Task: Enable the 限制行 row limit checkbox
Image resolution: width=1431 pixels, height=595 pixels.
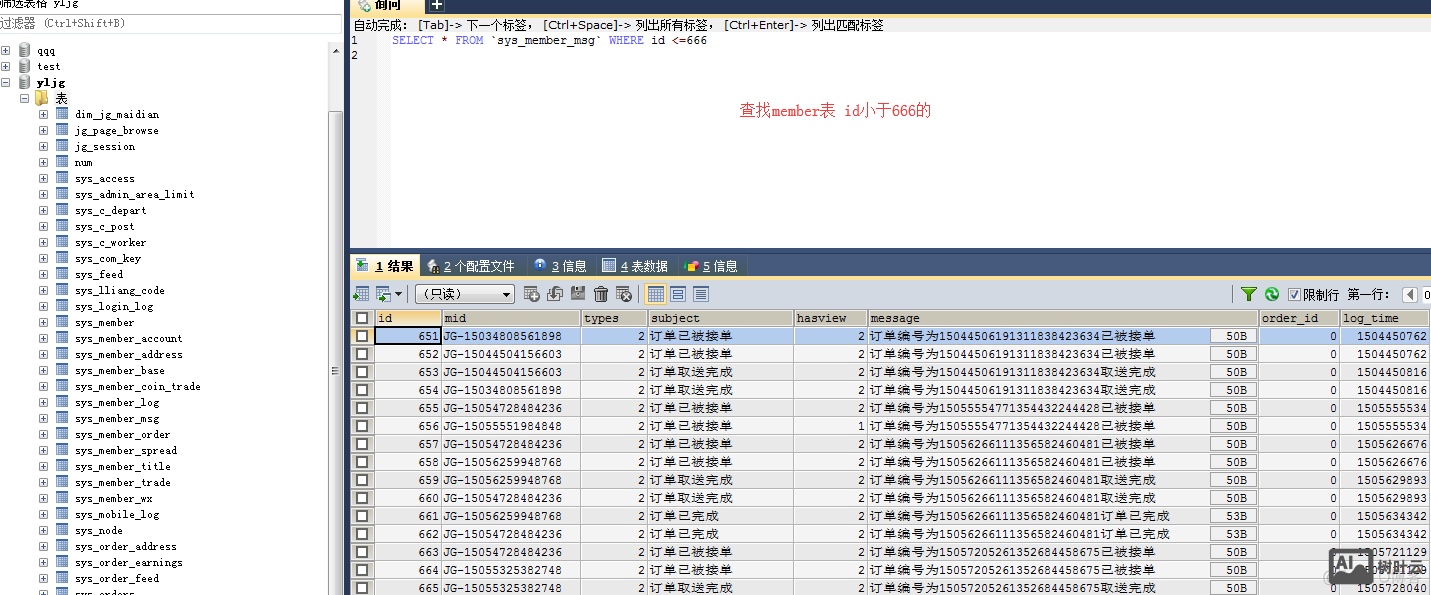Action: (x=1294, y=293)
